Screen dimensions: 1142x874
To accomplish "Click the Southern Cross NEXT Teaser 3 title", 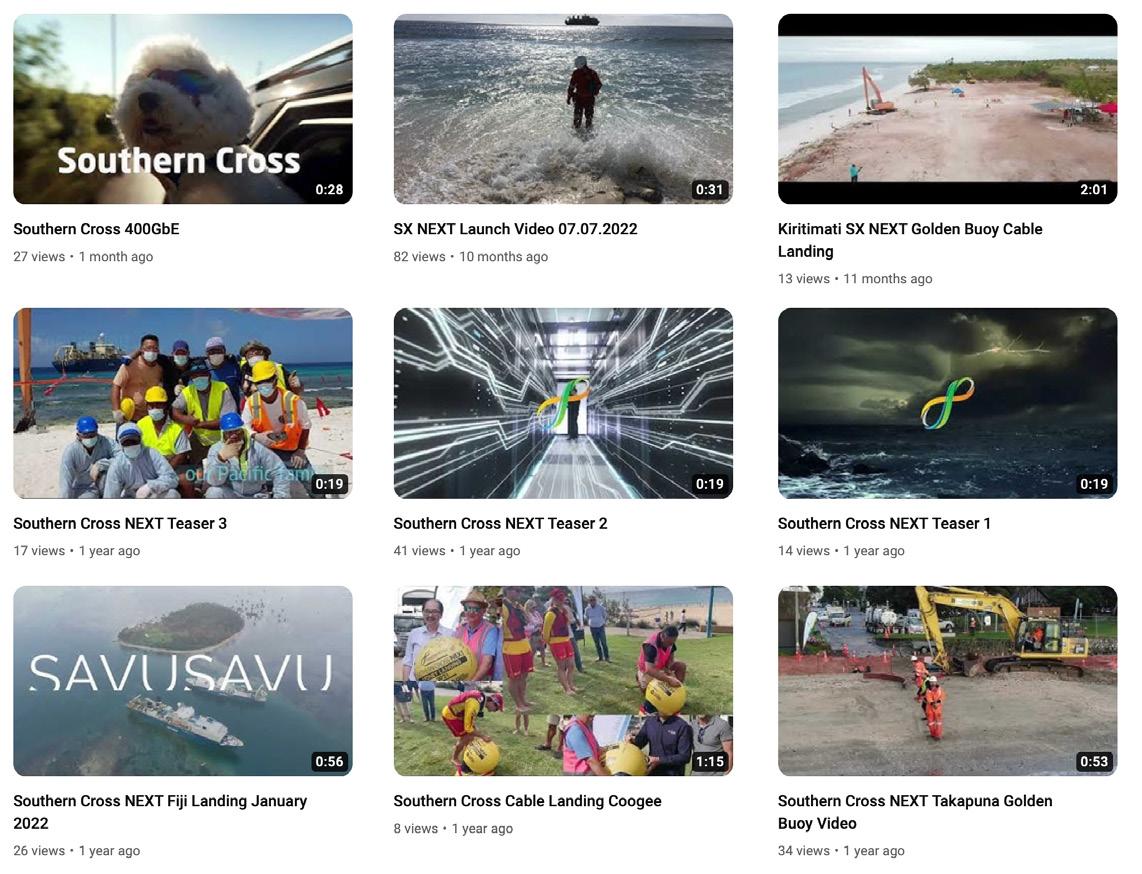I will [120, 523].
